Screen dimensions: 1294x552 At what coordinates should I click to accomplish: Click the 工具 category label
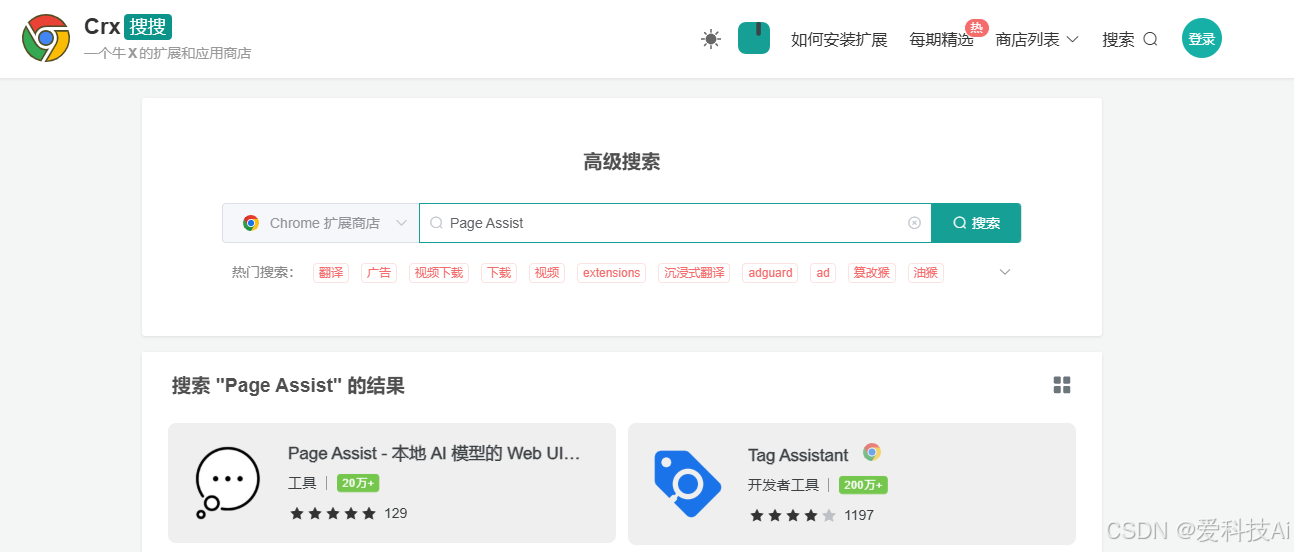coord(302,483)
